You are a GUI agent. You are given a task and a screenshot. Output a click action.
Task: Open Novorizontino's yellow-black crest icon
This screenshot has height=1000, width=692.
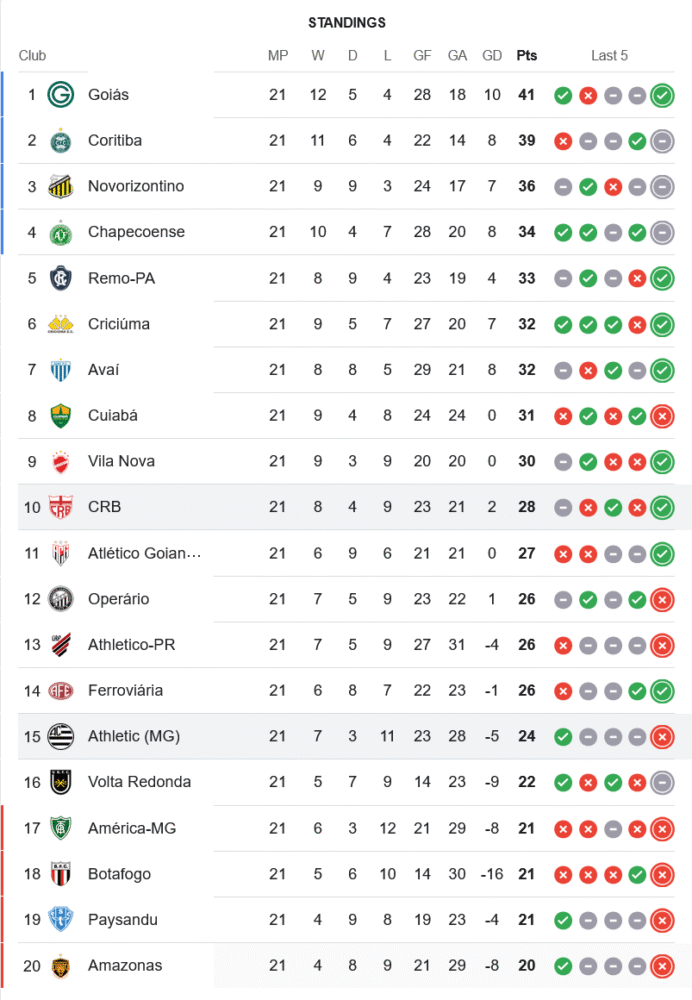coord(62,186)
